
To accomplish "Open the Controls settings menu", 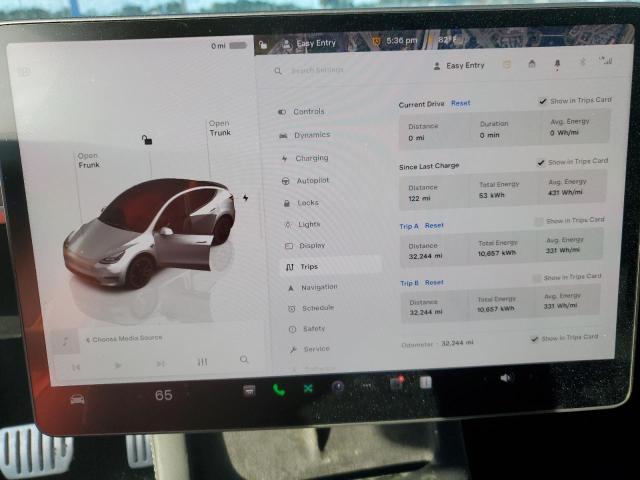I will tap(302, 111).
